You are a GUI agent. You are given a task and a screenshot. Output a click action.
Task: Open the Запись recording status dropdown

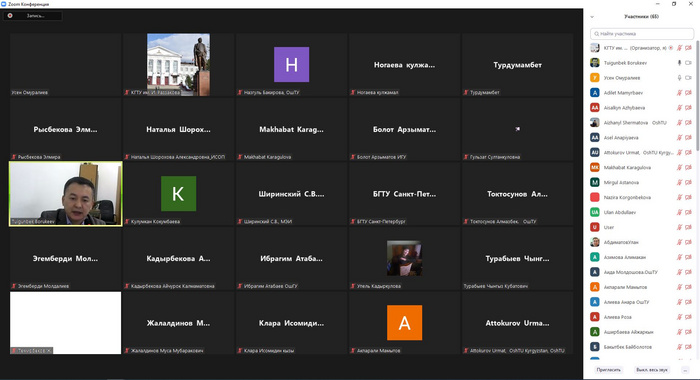tap(33, 16)
